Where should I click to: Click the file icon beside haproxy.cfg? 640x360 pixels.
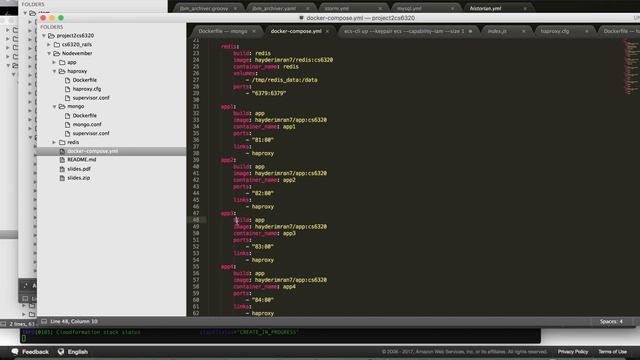(68, 89)
